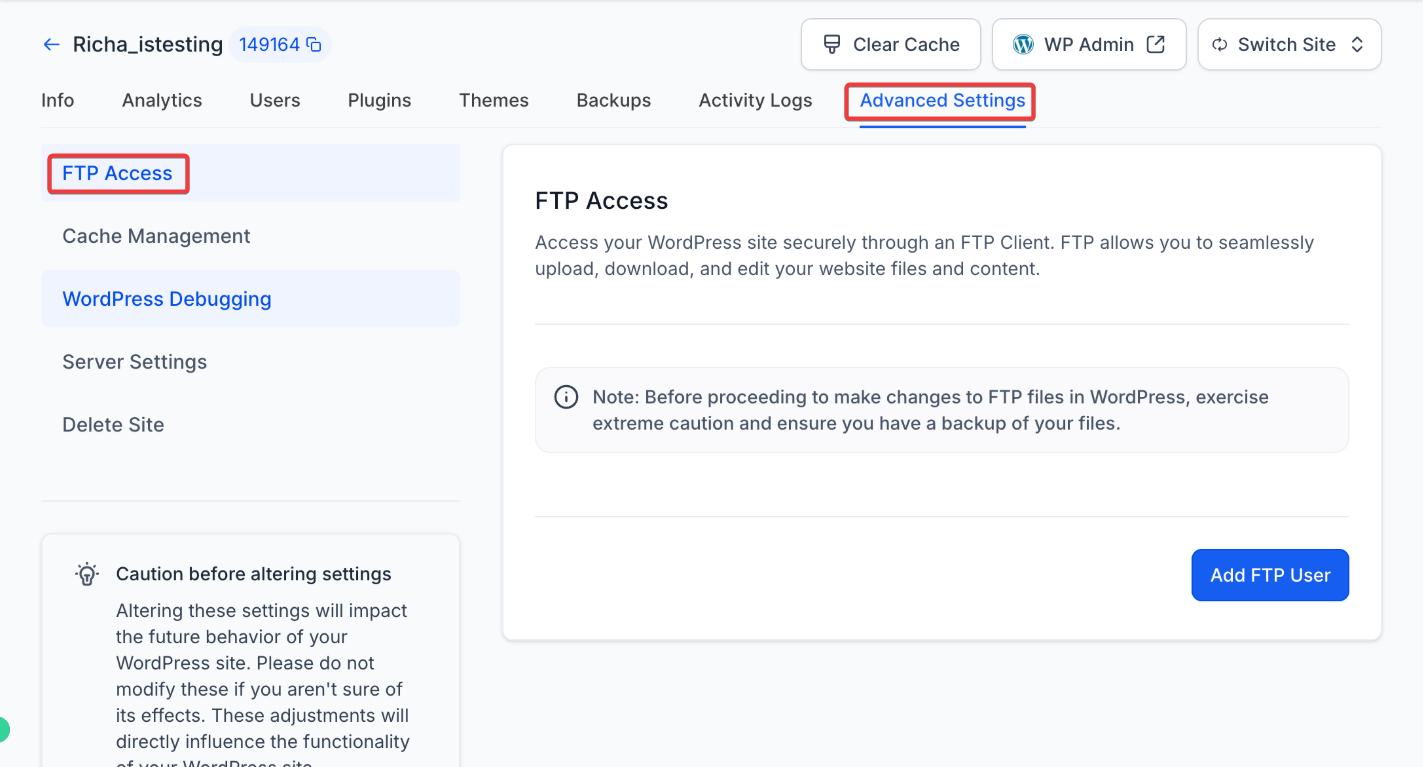
Task: Click the Switch Site swap icon
Action: click(x=1219, y=45)
